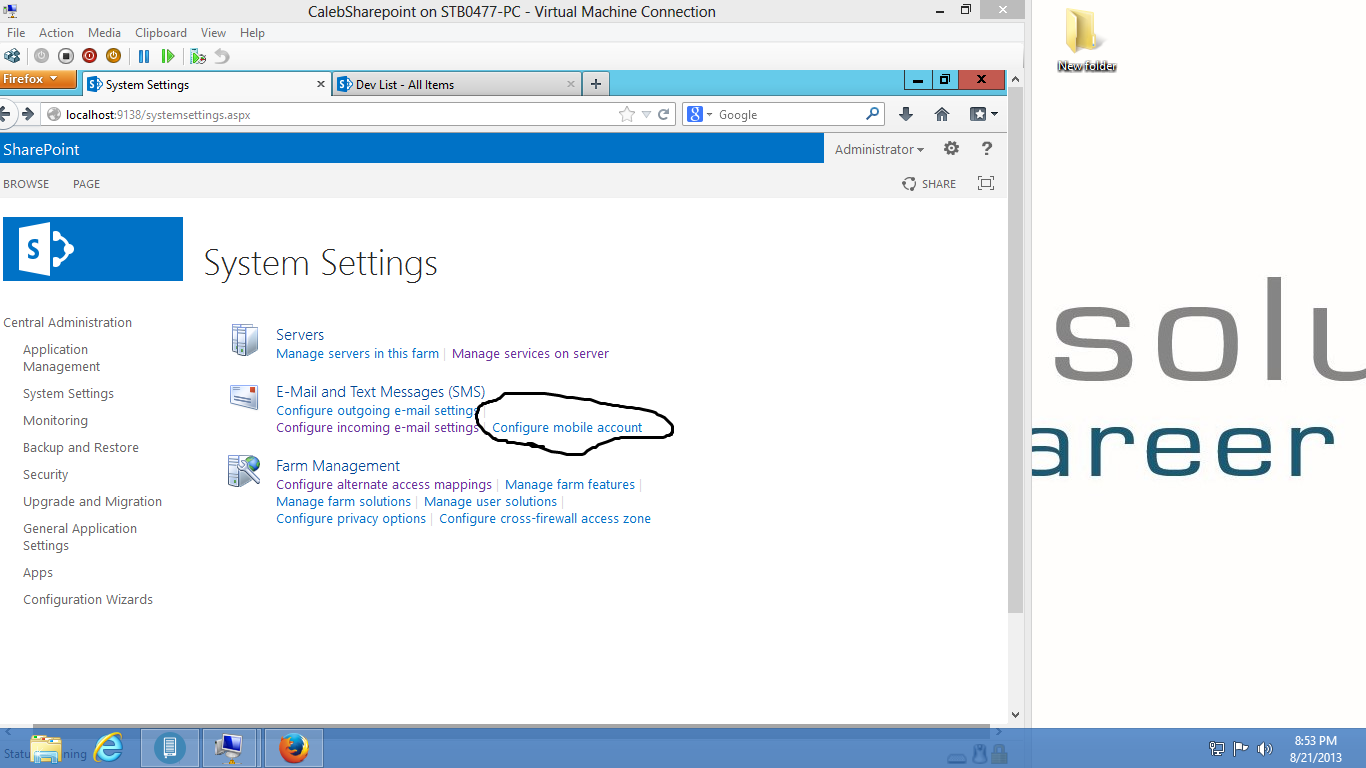Click the green Reset VM icon

point(168,56)
